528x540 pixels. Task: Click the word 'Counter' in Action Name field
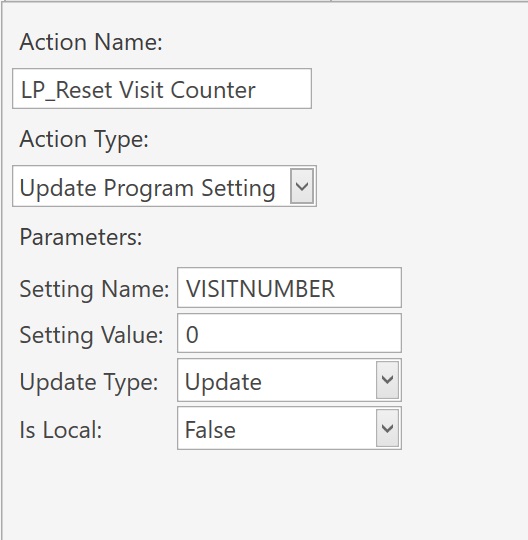point(213,90)
